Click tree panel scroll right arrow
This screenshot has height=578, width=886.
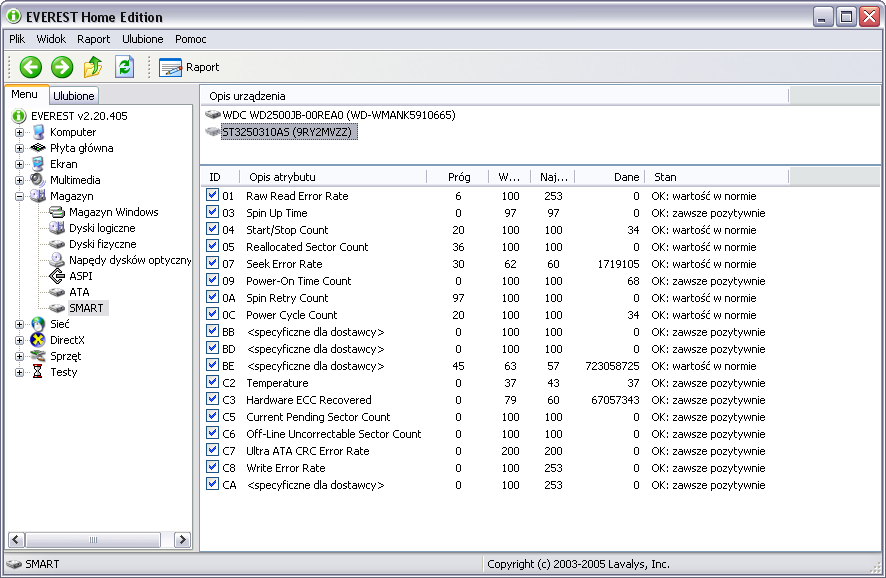coord(182,540)
